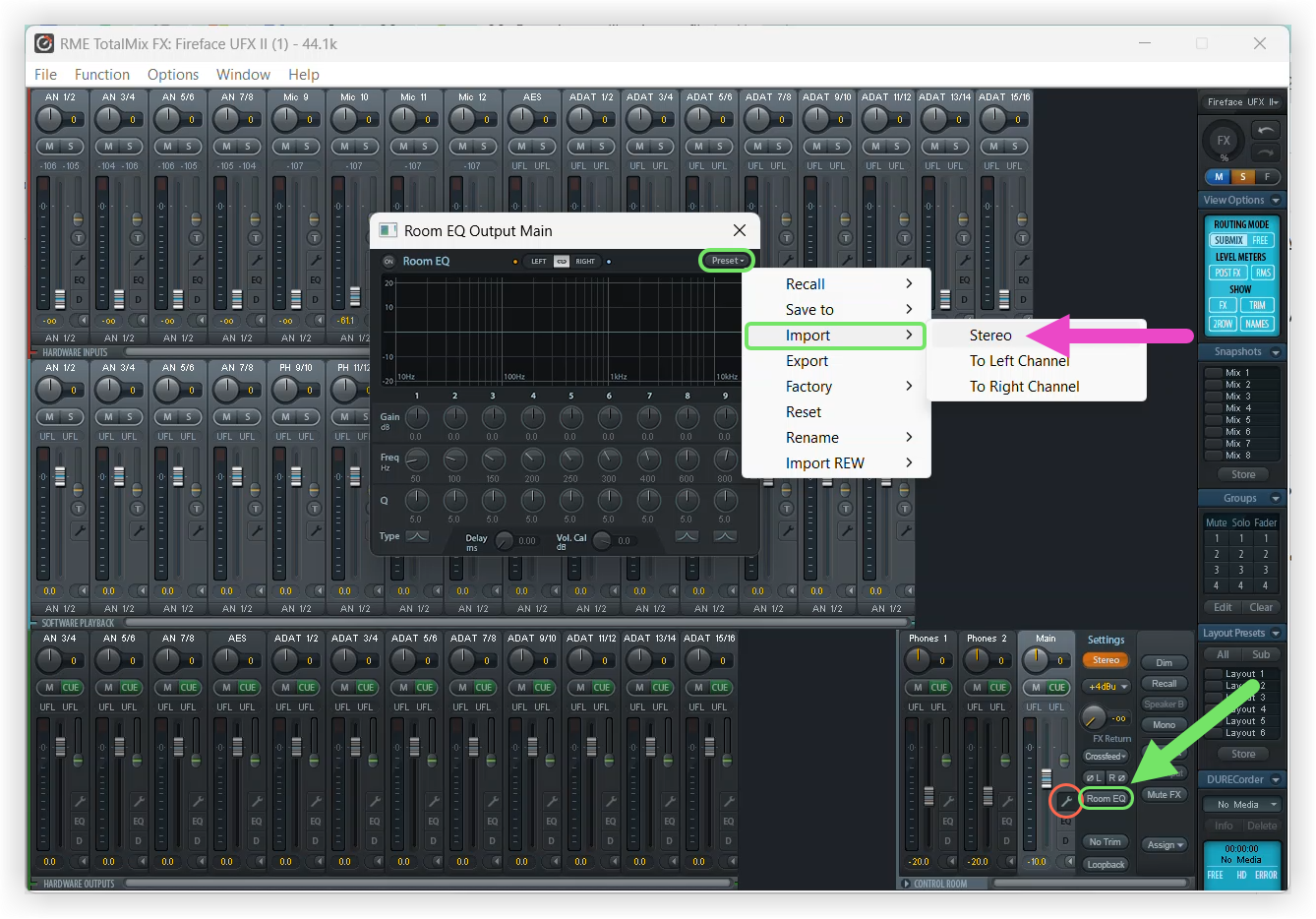Click the bell filter Type icon for band 1

click(417, 536)
